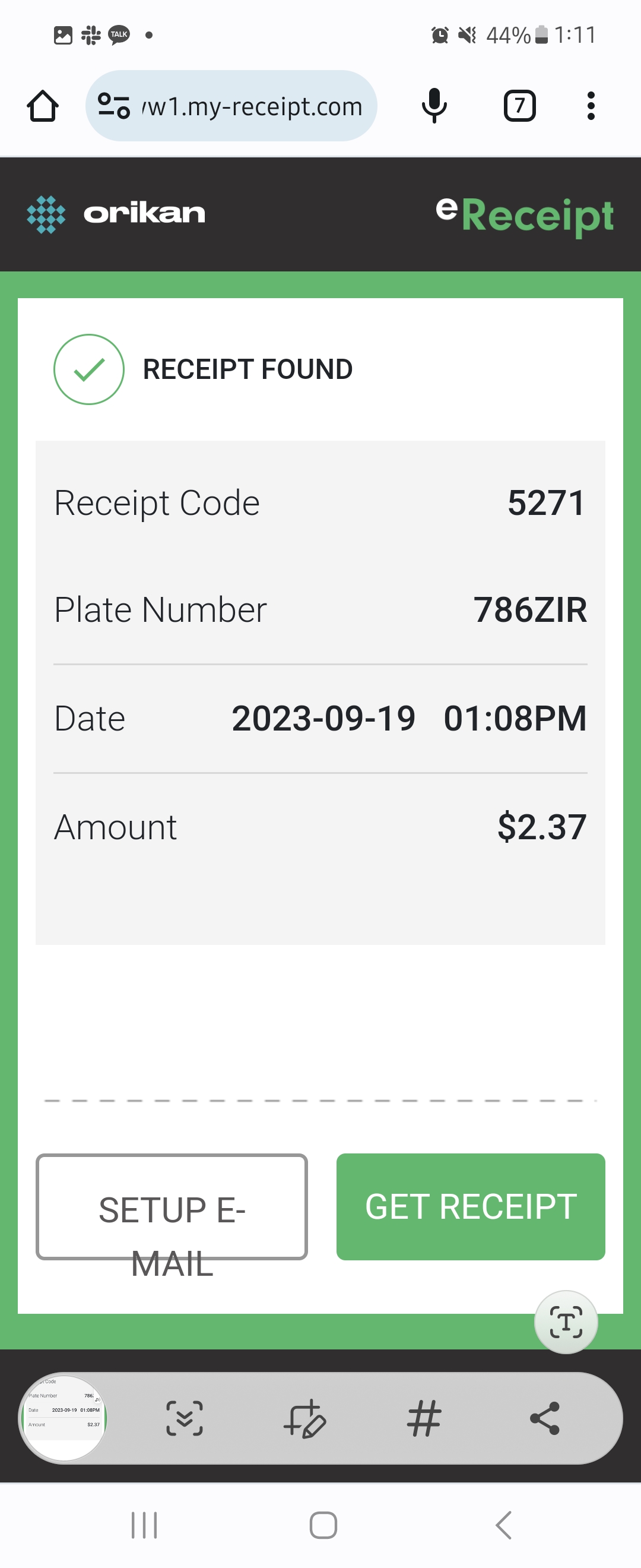
Task: Tap the browser home icon
Action: [43, 106]
